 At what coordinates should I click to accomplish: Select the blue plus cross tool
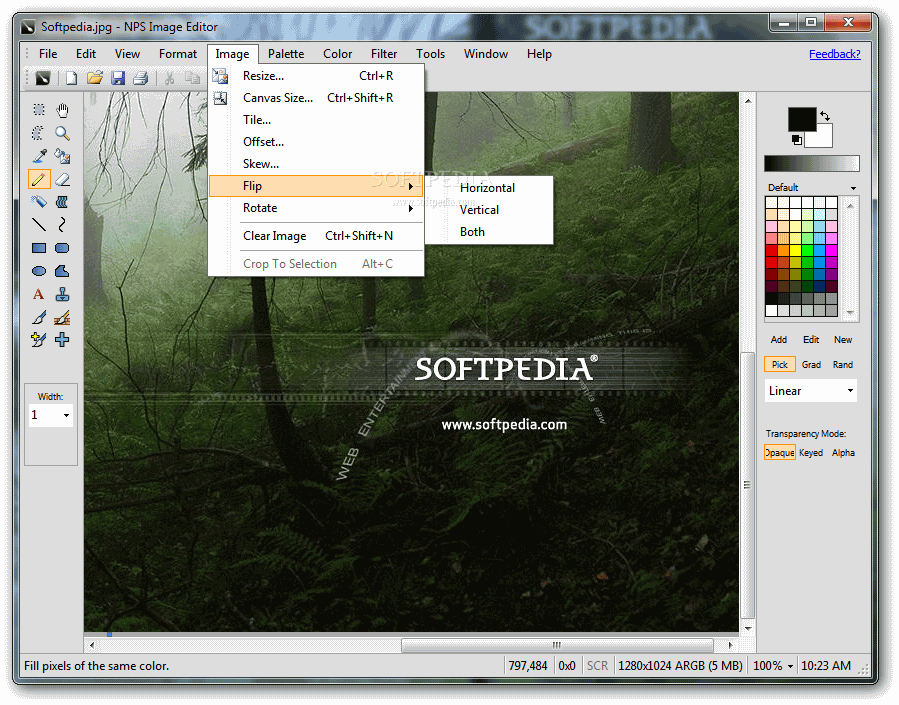click(62, 339)
